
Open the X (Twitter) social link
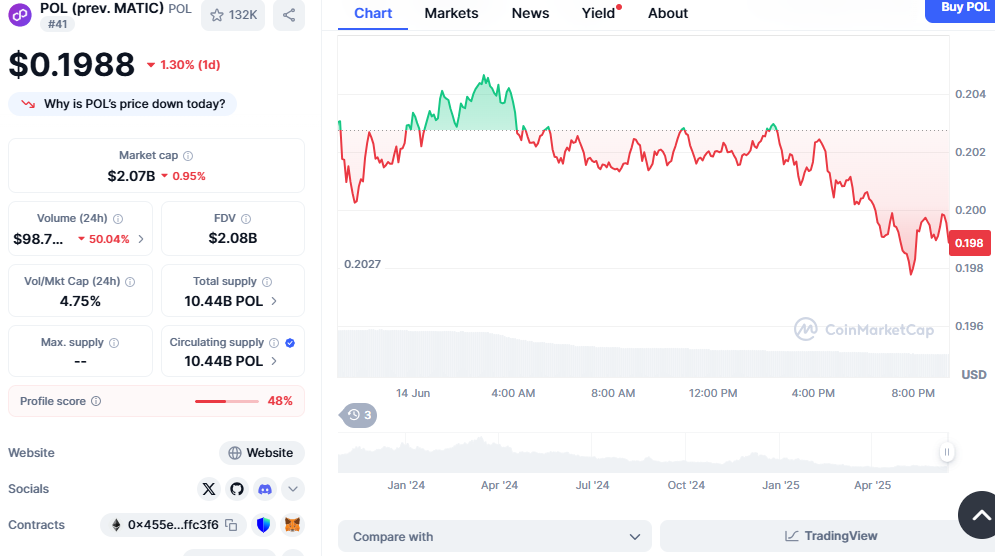pos(209,489)
